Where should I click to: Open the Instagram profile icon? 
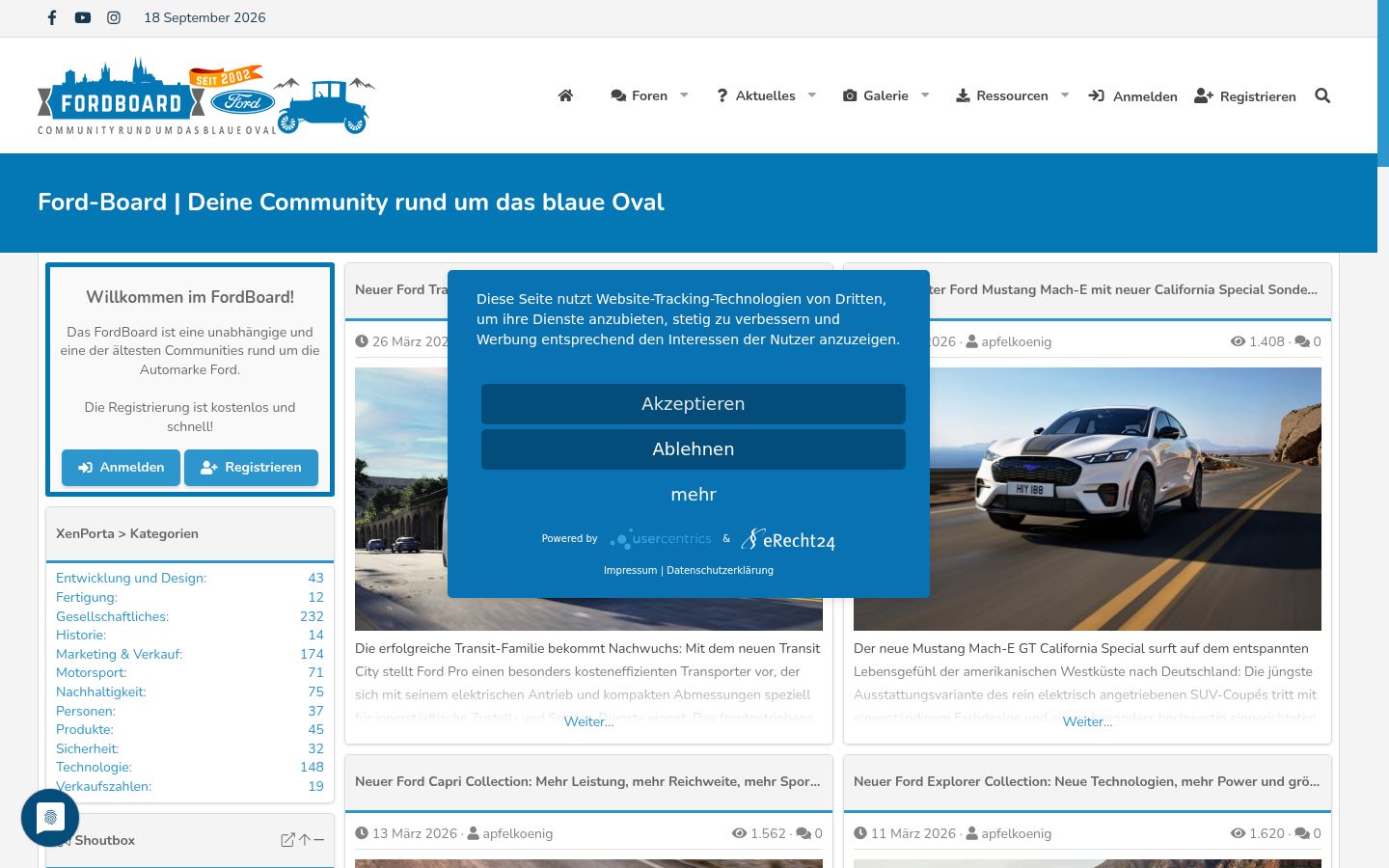(x=114, y=17)
